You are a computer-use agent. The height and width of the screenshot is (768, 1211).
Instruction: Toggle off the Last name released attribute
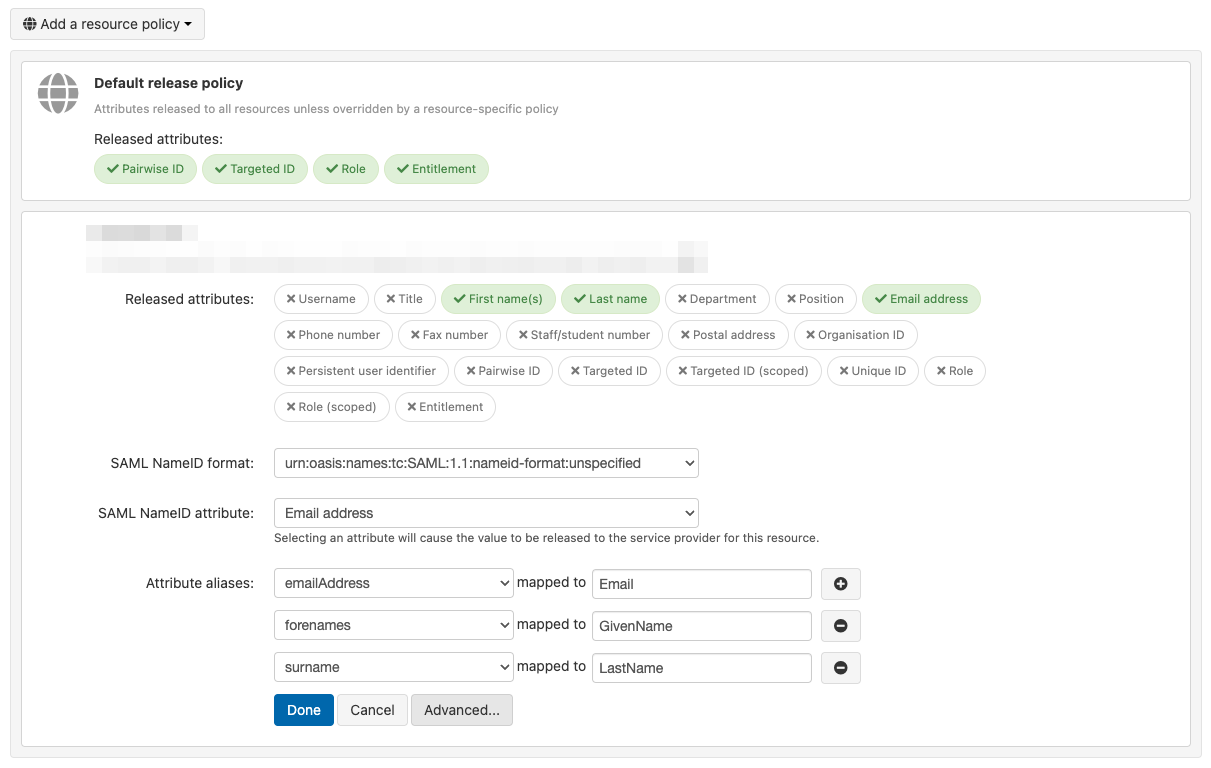[x=610, y=298]
